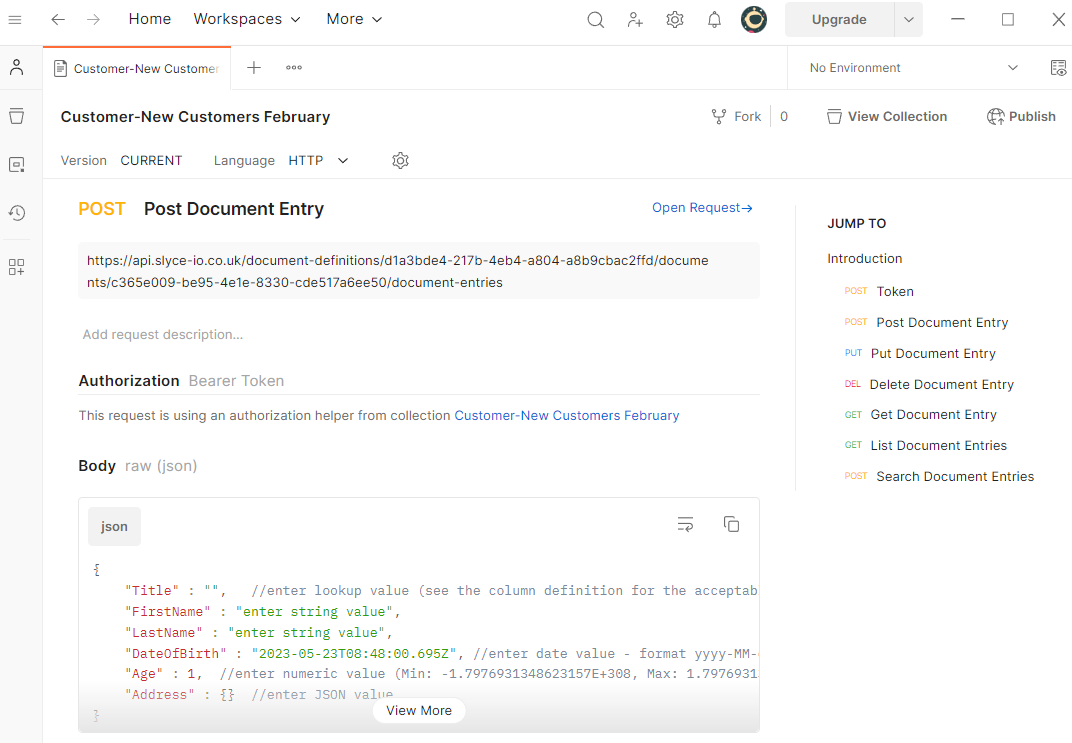Open the environment quick look icon
The width and height of the screenshot is (1072, 743).
(x=1058, y=68)
